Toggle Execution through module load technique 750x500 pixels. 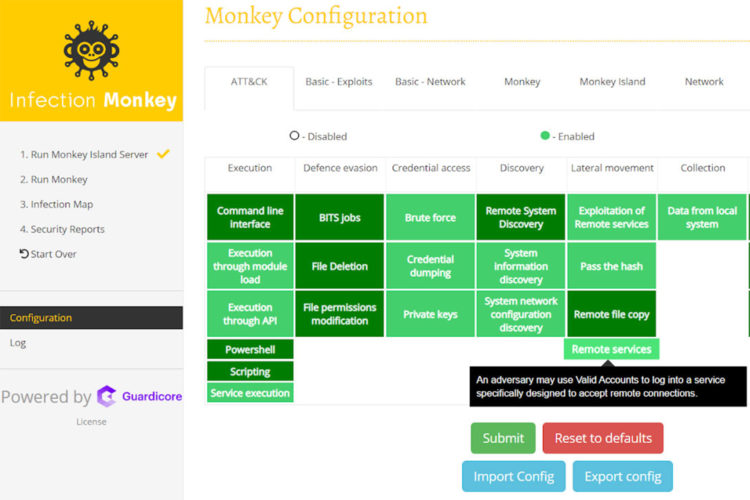(250, 266)
